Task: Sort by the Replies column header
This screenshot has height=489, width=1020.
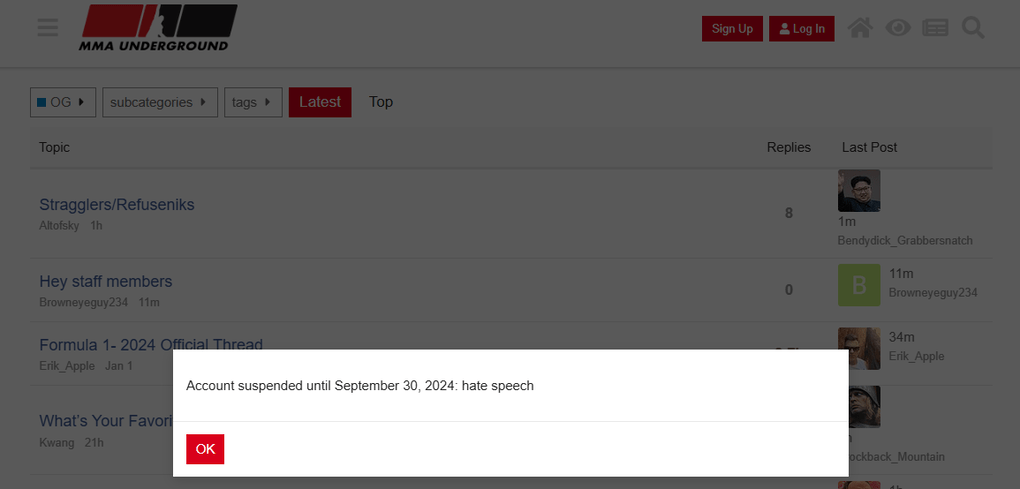Action: [788, 147]
